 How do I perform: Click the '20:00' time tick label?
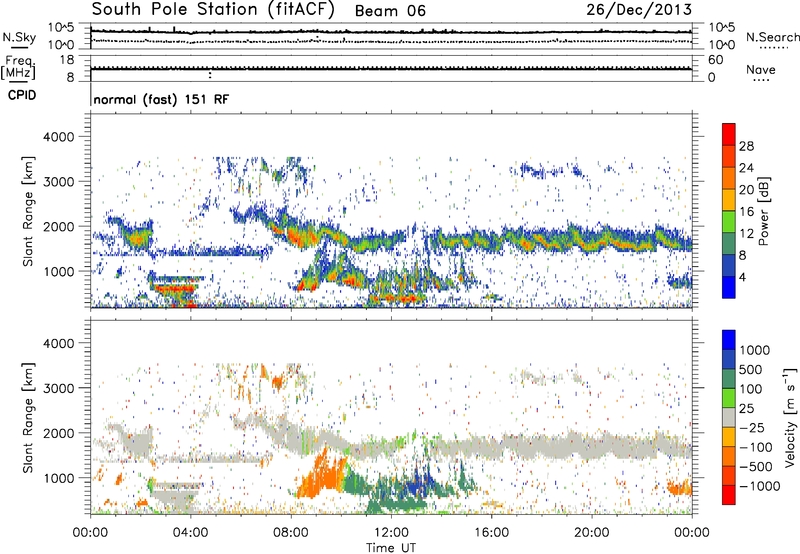pyautogui.click(x=591, y=533)
